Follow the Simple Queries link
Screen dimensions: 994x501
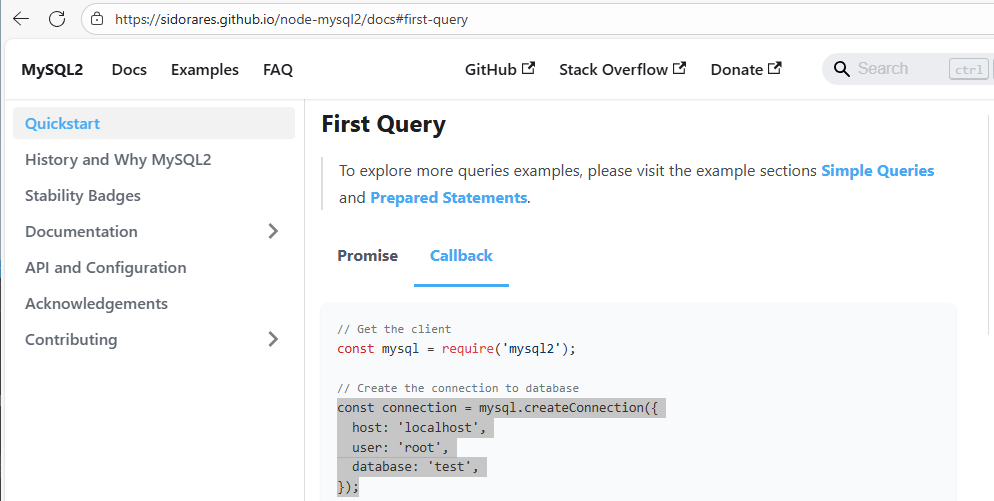click(x=877, y=171)
